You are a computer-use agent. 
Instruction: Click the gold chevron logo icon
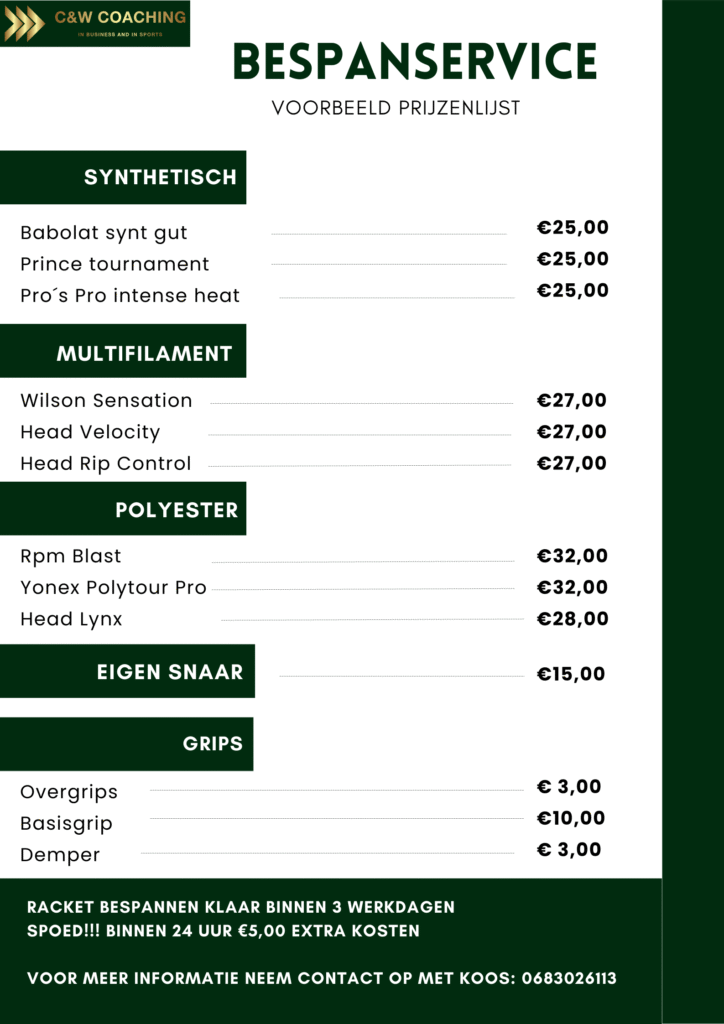point(24,22)
